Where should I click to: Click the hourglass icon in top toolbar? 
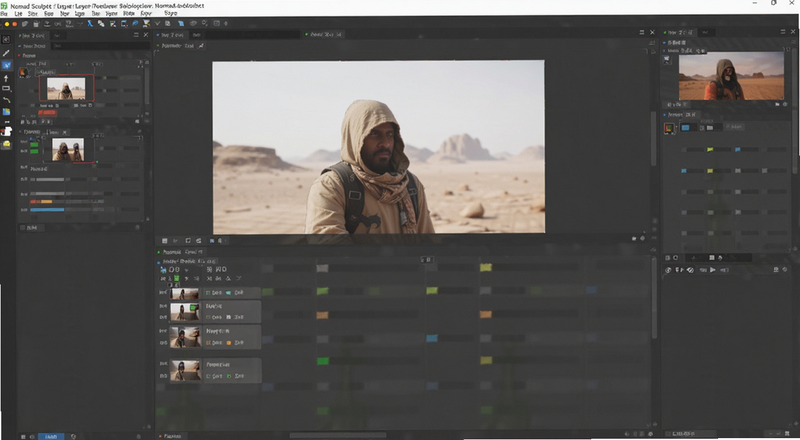click(146, 23)
